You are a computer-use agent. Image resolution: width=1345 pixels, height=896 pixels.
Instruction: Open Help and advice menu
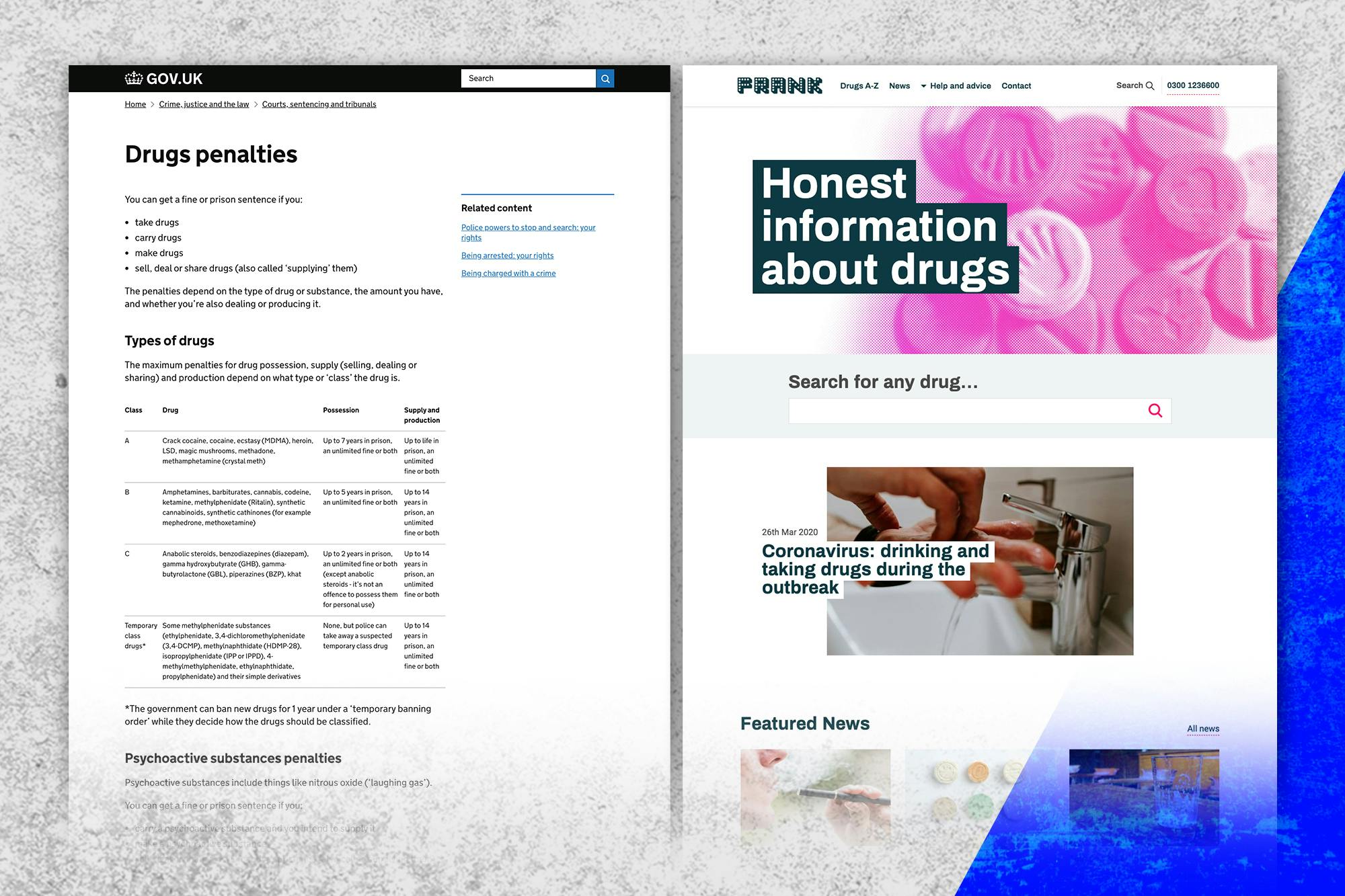click(x=960, y=86)
